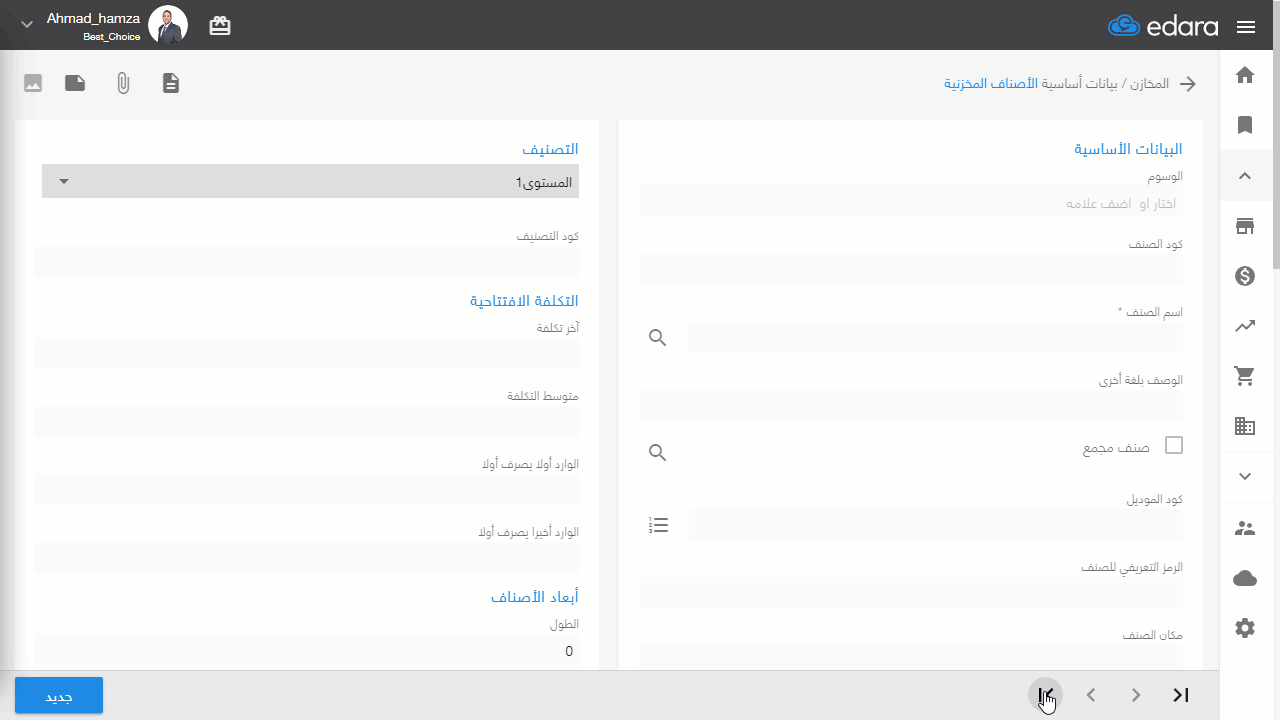Click the الوارد أخيرا يصرف أولا field
The image size is (1280, 720).
[307, 557]
